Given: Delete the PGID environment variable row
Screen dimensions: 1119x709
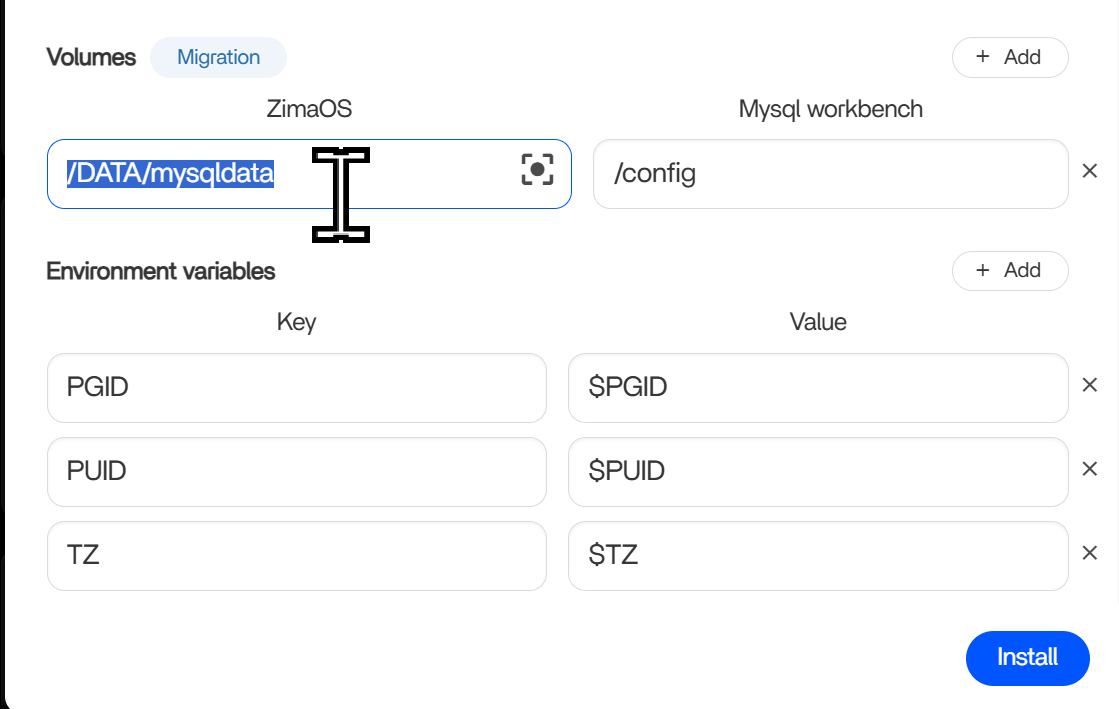Looking at the screenshot, I should pyautogui.click(x=1090, y=385).
